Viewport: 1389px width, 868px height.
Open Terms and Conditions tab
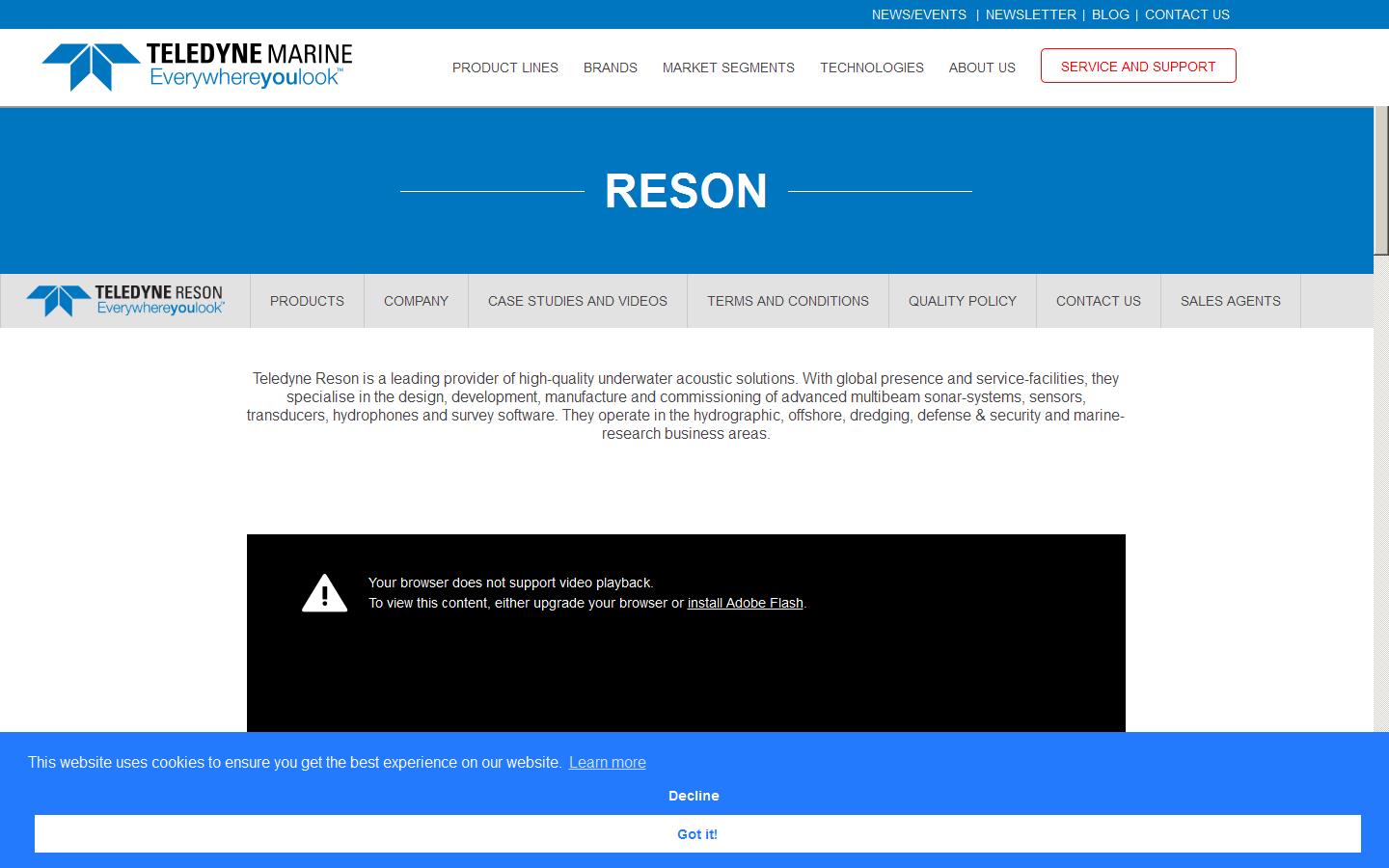coord(788,301)
